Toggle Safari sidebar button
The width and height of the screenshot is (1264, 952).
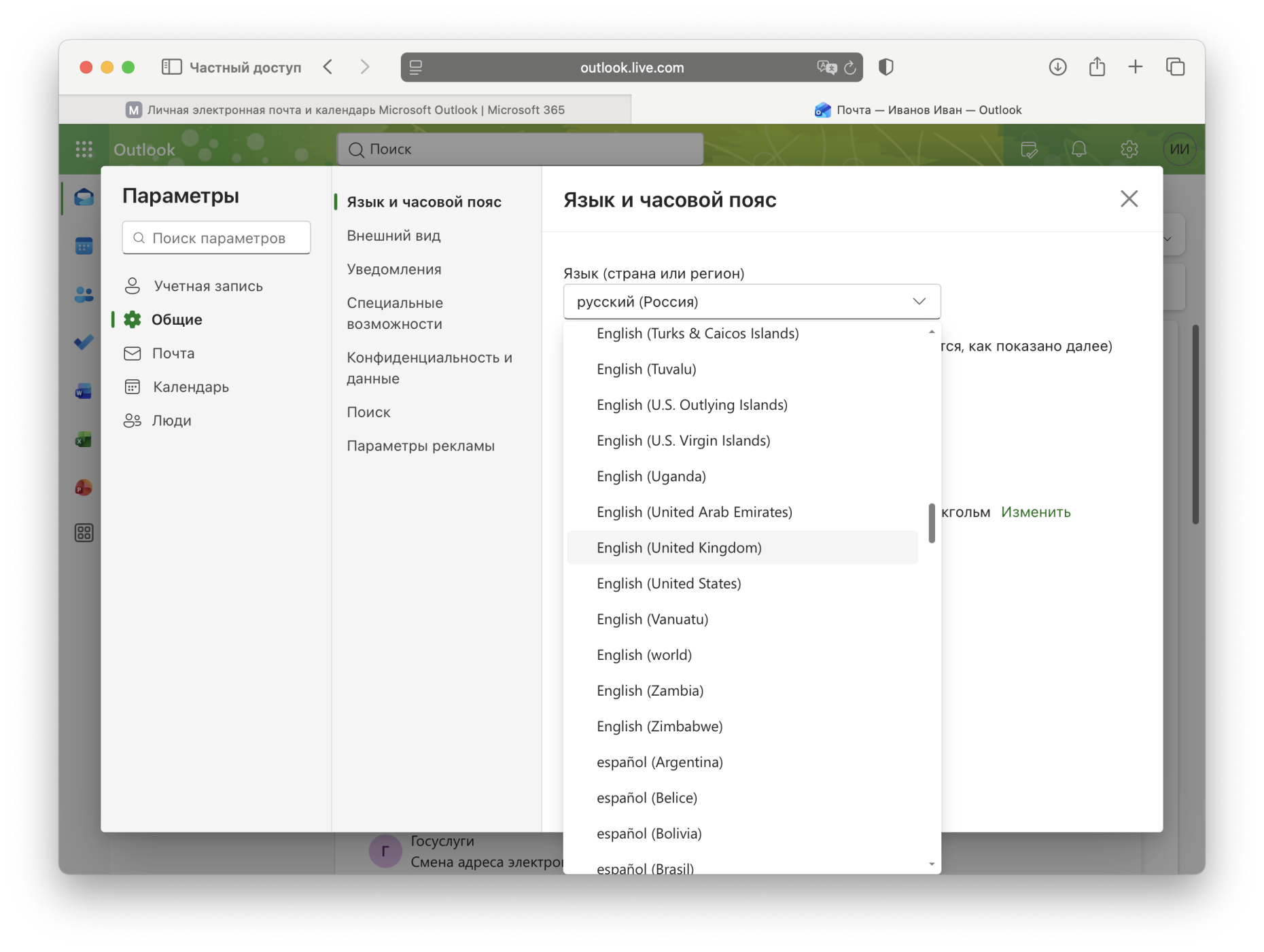(171, 67)
